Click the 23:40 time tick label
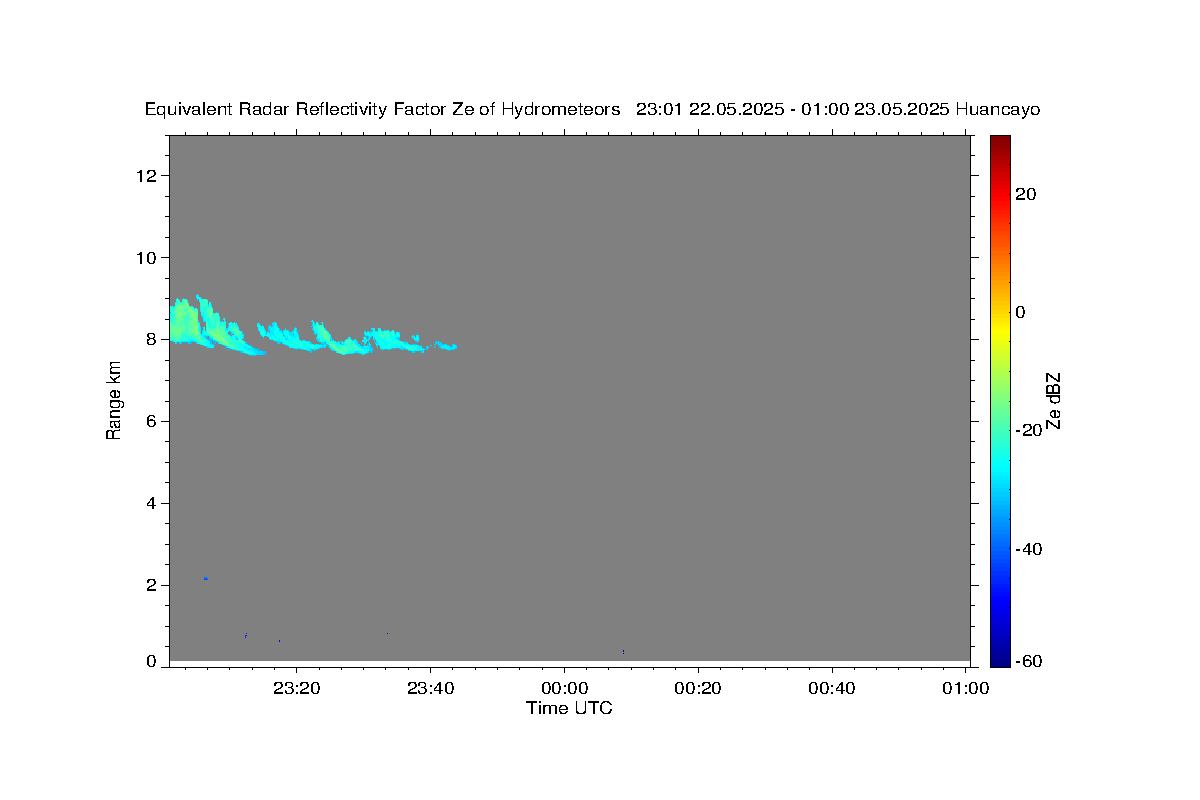 431,688
